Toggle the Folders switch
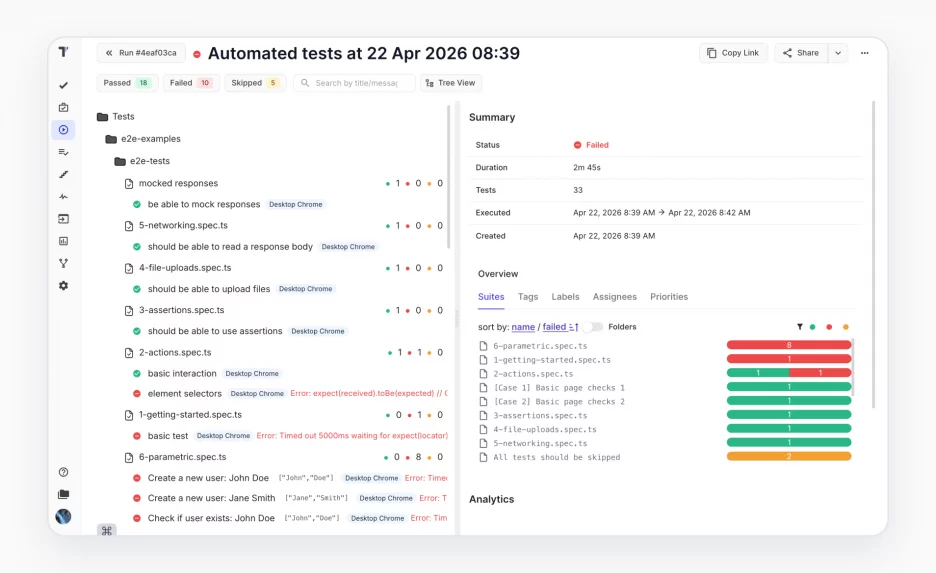Screen dimensions: 936x573 pyautogui.click(x=592, y=327)
